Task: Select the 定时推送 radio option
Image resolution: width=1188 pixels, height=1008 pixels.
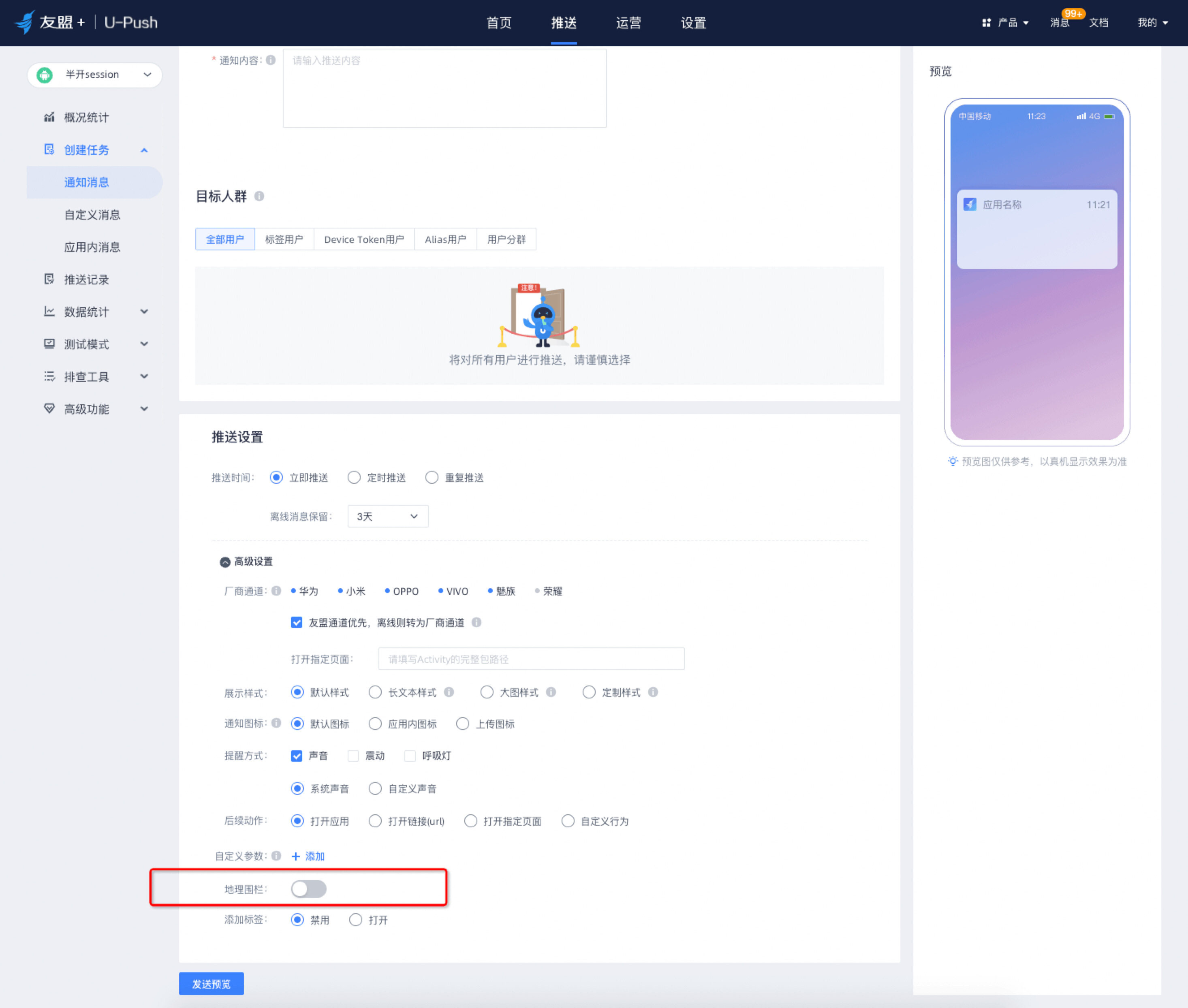Action: click(x=354, y=477)
